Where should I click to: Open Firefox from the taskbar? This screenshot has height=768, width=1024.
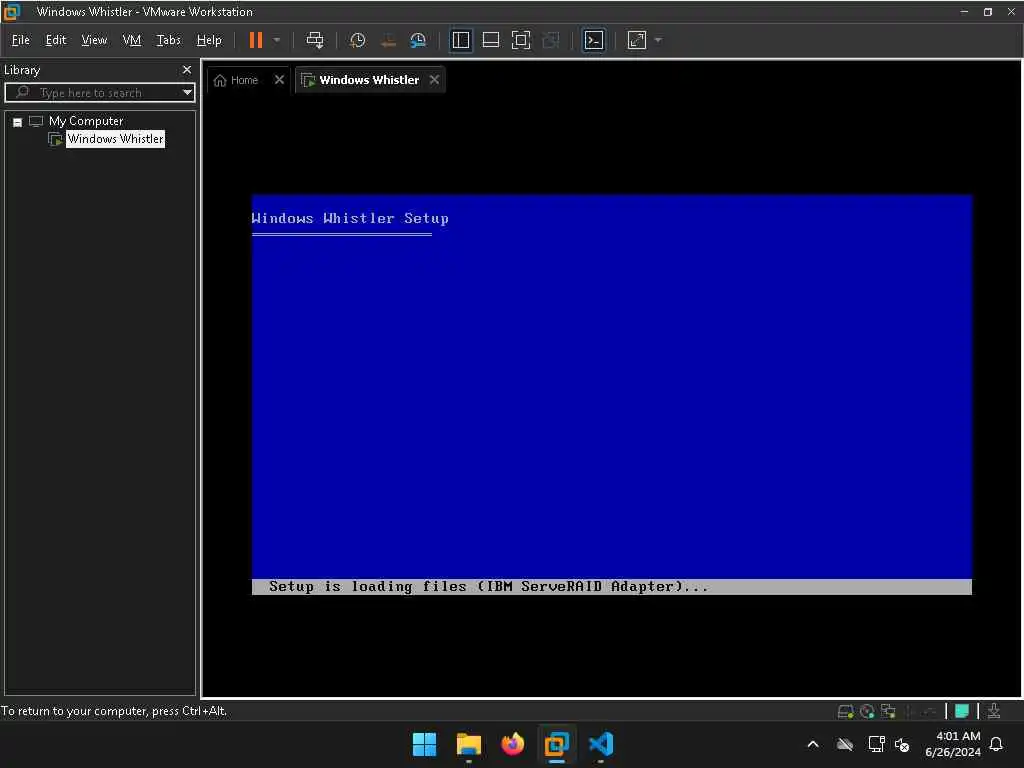click(513, 744)
